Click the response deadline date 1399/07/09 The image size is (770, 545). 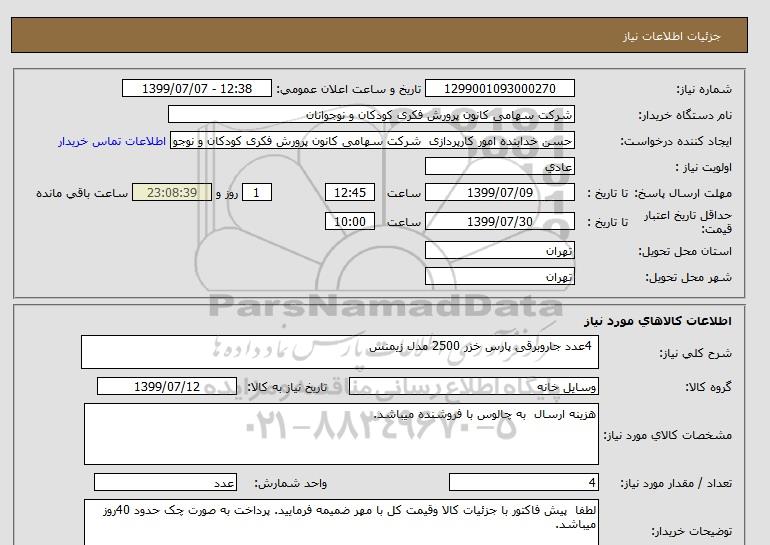[499, 192]
